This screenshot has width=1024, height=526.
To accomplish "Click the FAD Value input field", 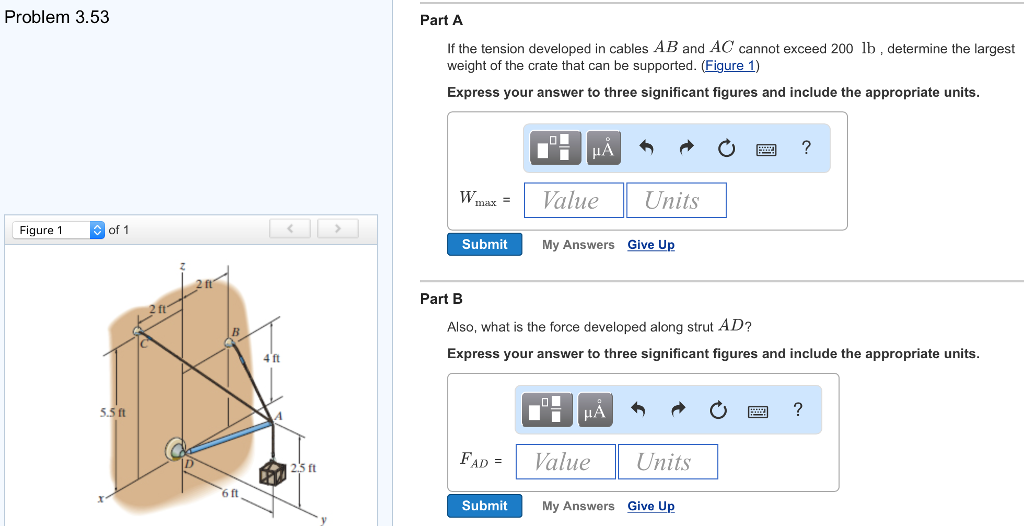I will 566,462.
